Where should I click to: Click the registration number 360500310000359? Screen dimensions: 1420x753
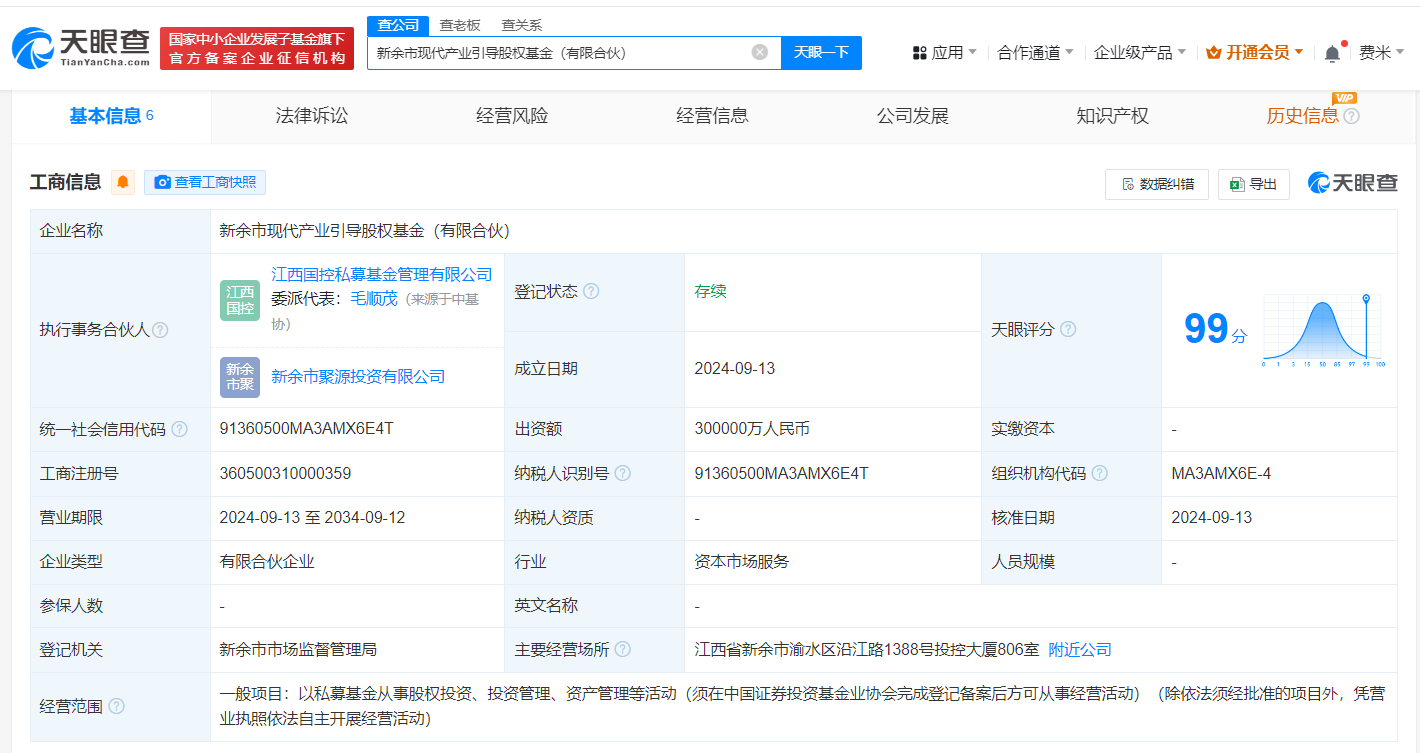click(x=285, y=473)
